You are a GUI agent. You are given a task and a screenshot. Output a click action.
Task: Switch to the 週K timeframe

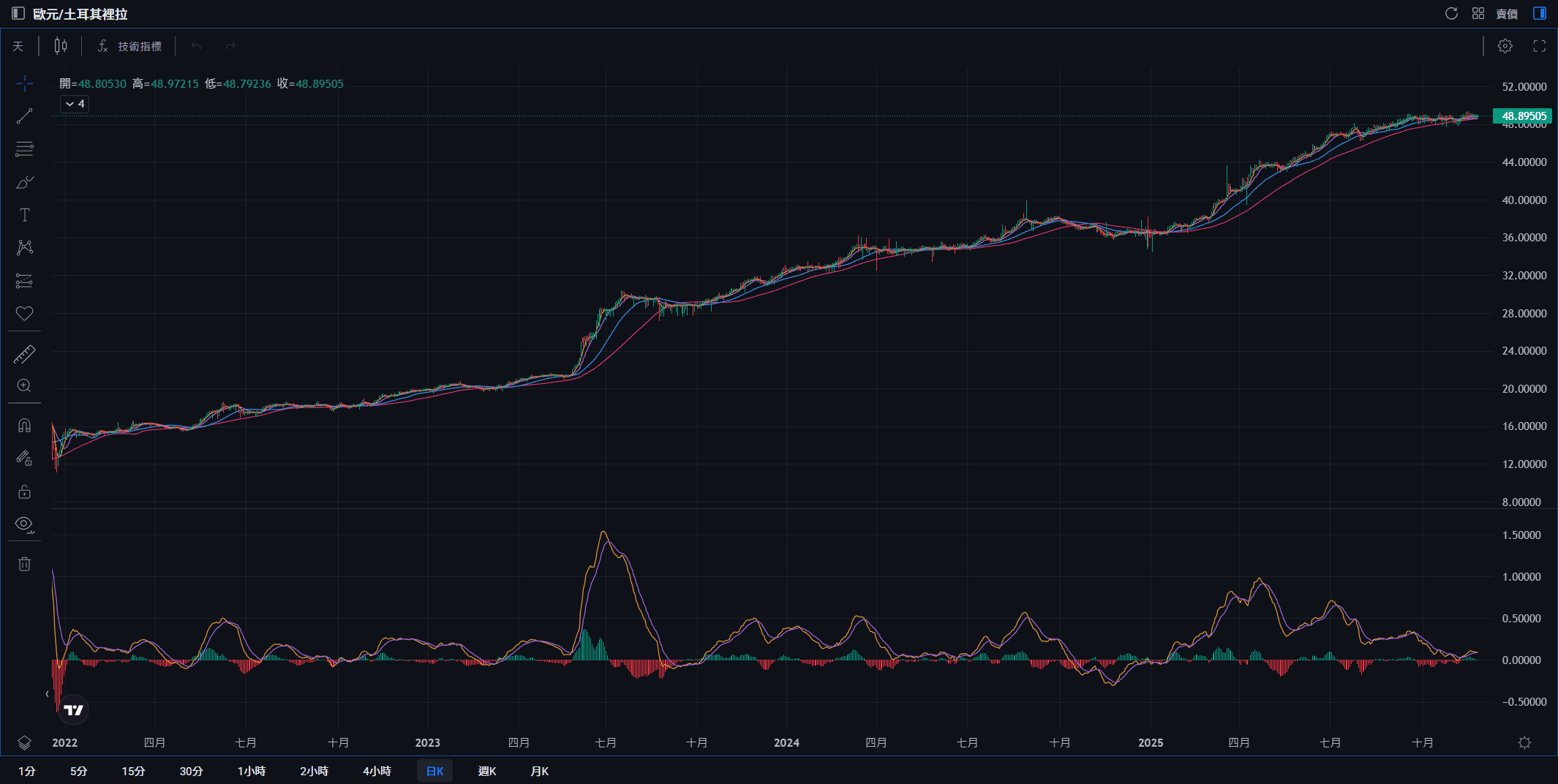[x=487, y=771]
